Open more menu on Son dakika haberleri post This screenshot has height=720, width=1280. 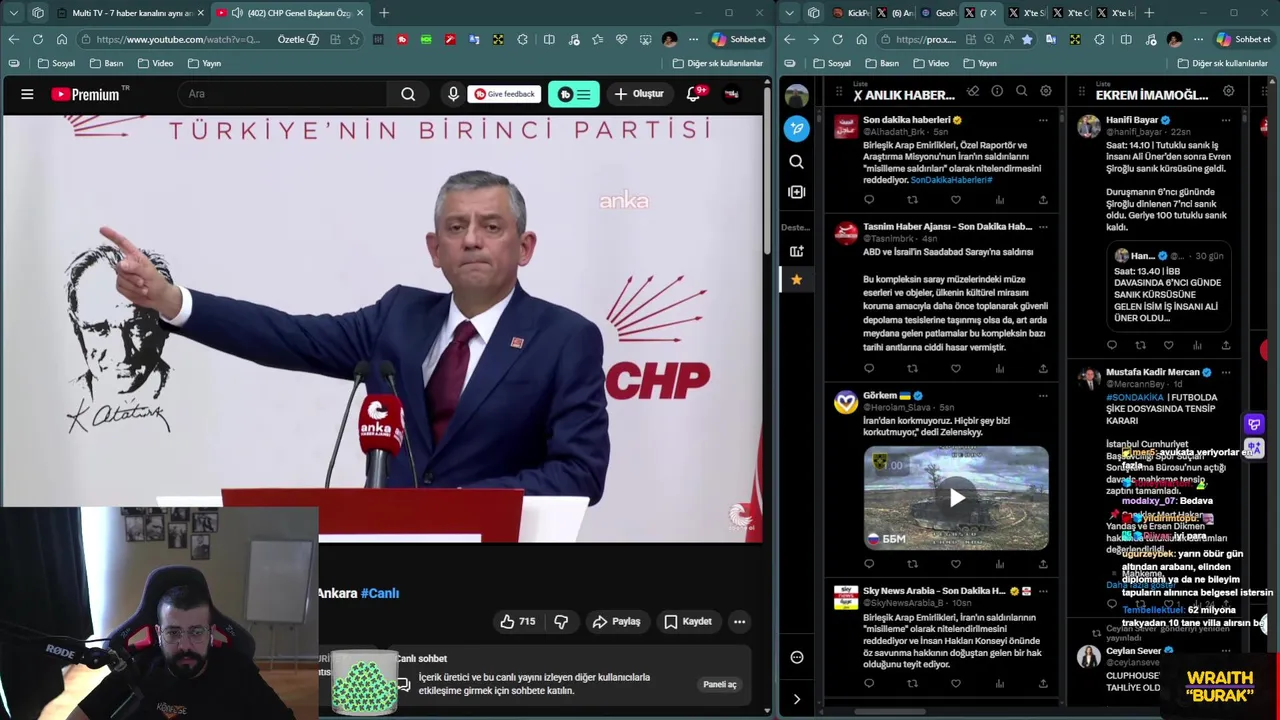tap(1043, 120)
